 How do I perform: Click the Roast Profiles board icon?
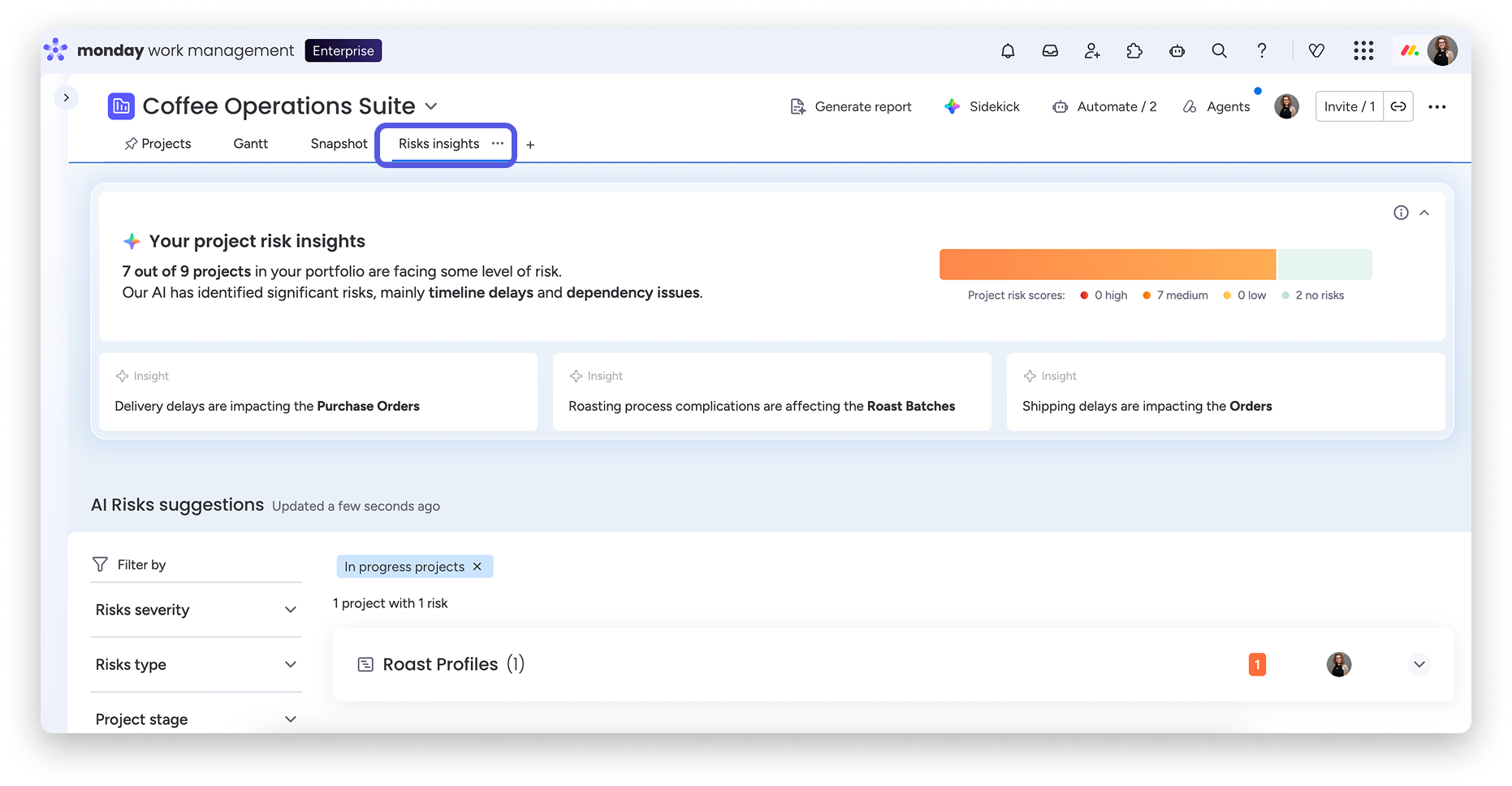click(366, 664)
